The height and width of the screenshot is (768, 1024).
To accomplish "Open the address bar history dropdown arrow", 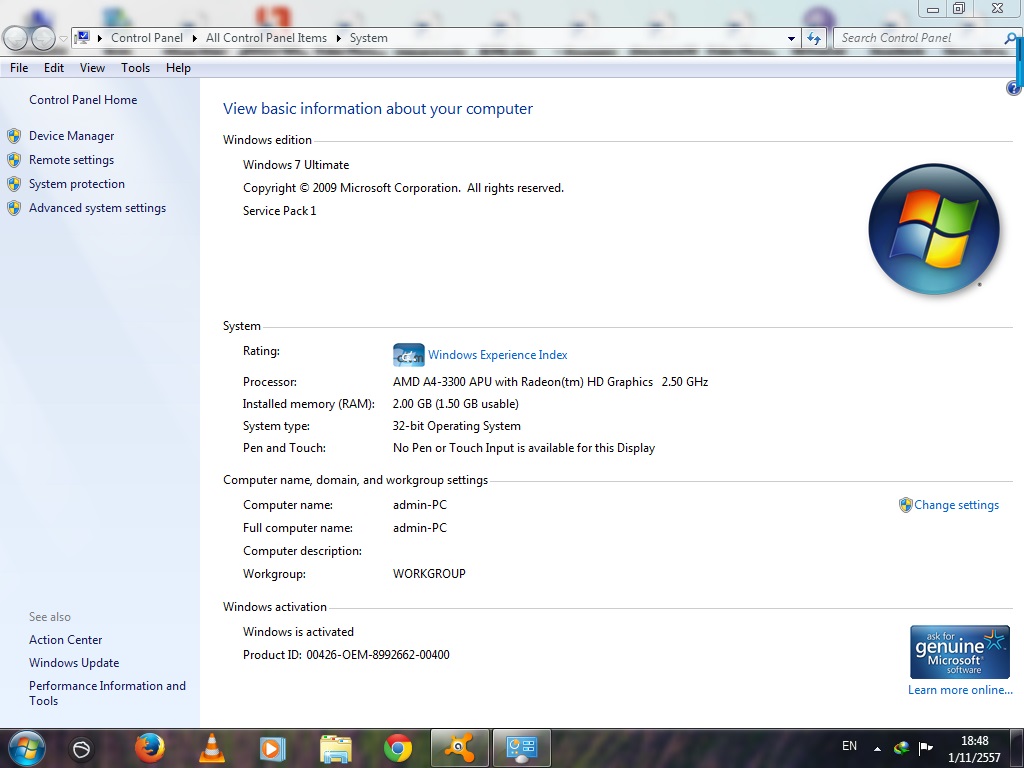I will click(792, 39).
